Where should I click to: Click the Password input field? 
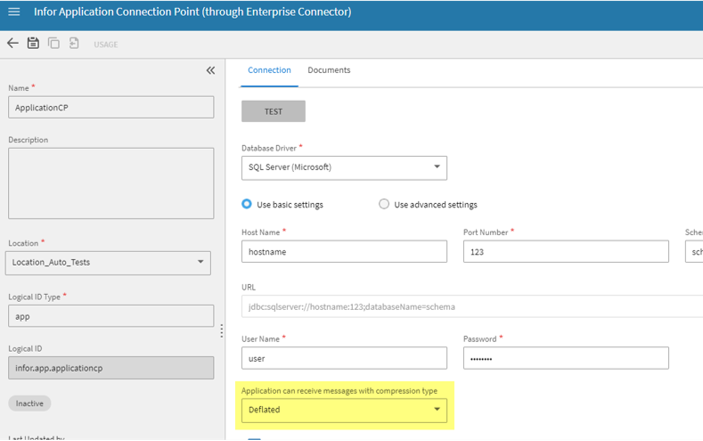(565, 358)
